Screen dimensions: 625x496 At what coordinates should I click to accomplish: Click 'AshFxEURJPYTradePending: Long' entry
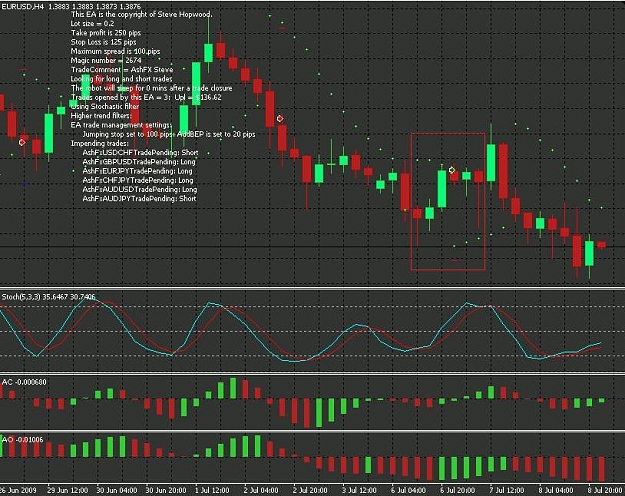[137, 171]
